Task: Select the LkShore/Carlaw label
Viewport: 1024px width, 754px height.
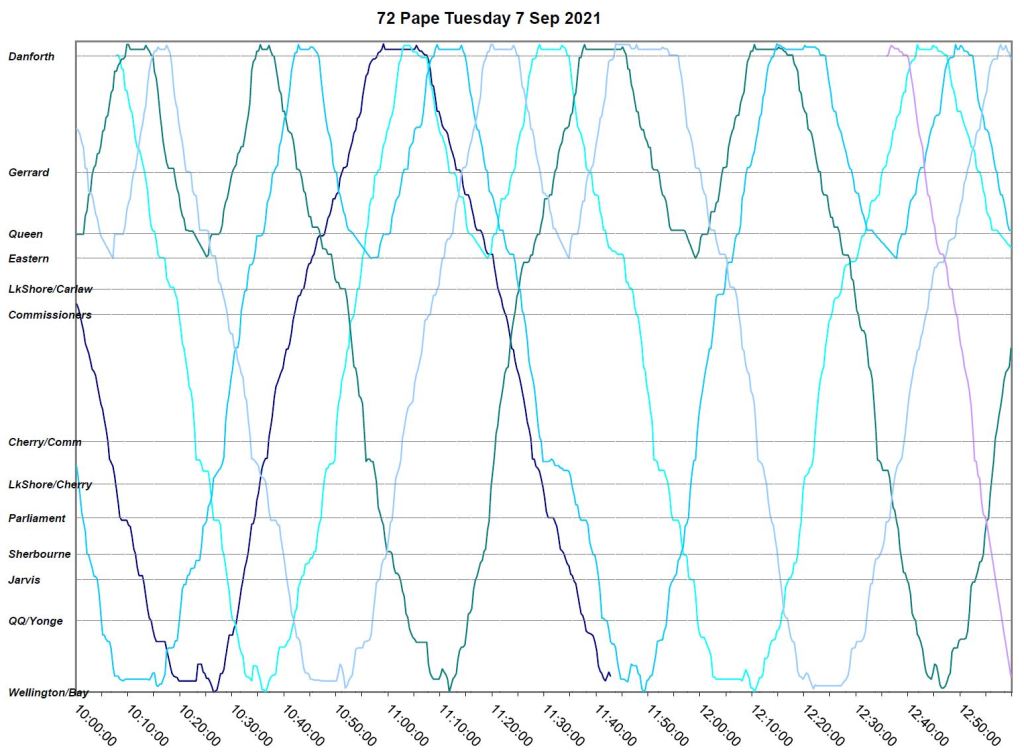Action: click(x=50, y=289)
